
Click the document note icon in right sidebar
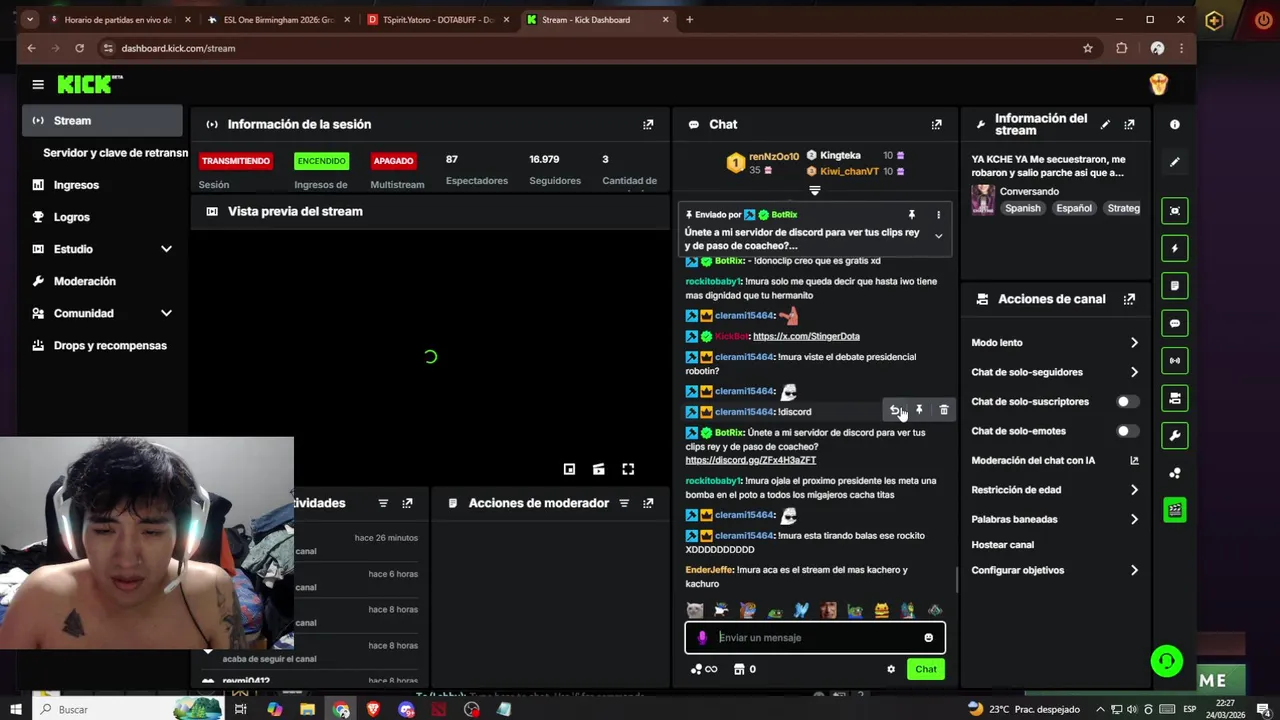click(1175, 286)
